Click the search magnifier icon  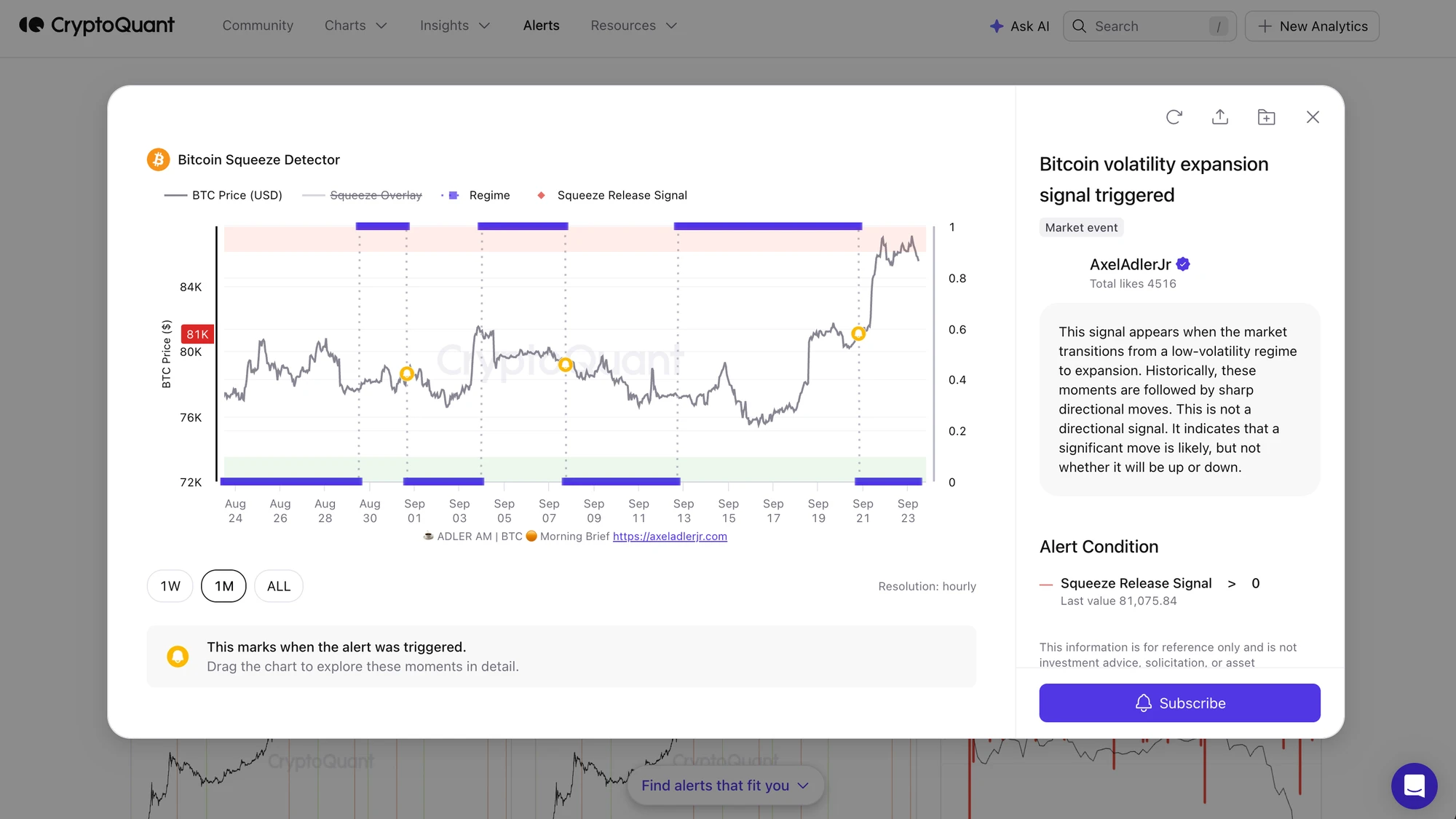1079,26
